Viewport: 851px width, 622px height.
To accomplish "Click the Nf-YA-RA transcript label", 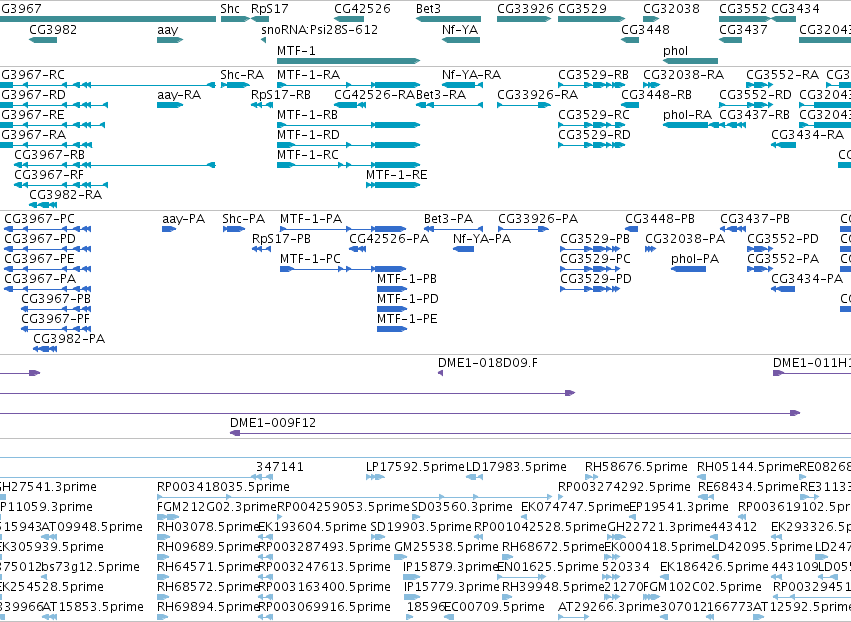I will tap(472, 75).
